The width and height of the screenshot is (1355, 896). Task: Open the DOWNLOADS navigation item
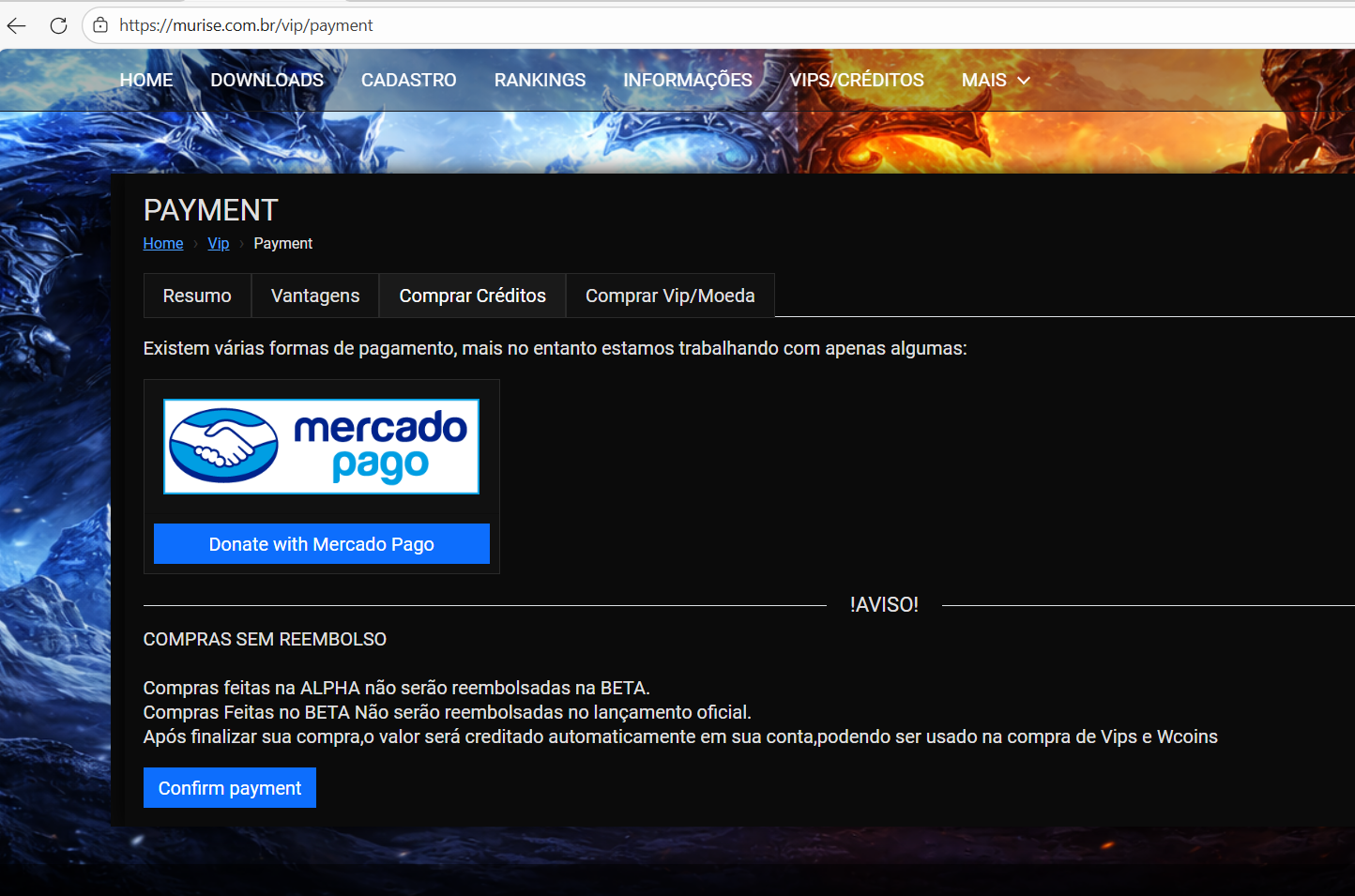point(266,81)
